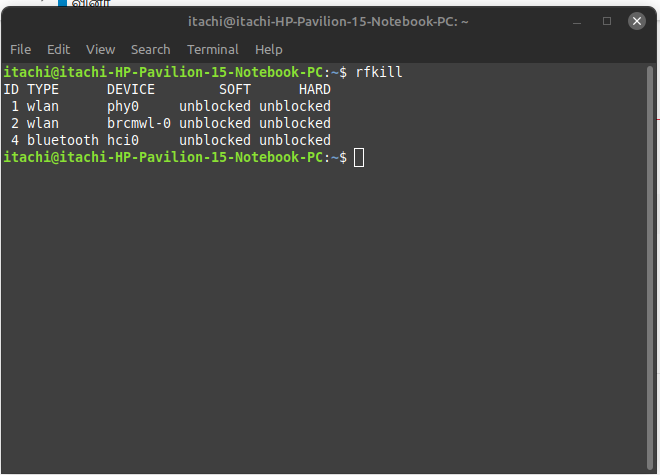This screenshot has height=475, width=660.
Task: Click the empty terminal area below the prompt
Action: tap(330, 320)
